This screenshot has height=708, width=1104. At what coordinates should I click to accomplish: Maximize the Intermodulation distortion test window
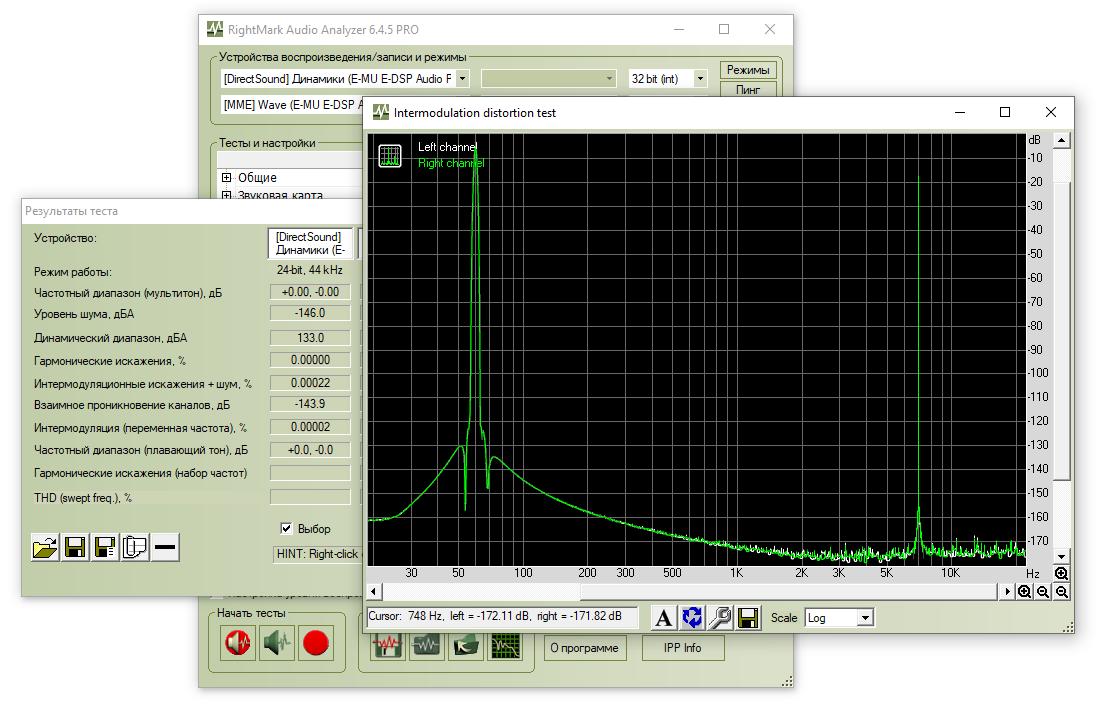click(1005, 113)
